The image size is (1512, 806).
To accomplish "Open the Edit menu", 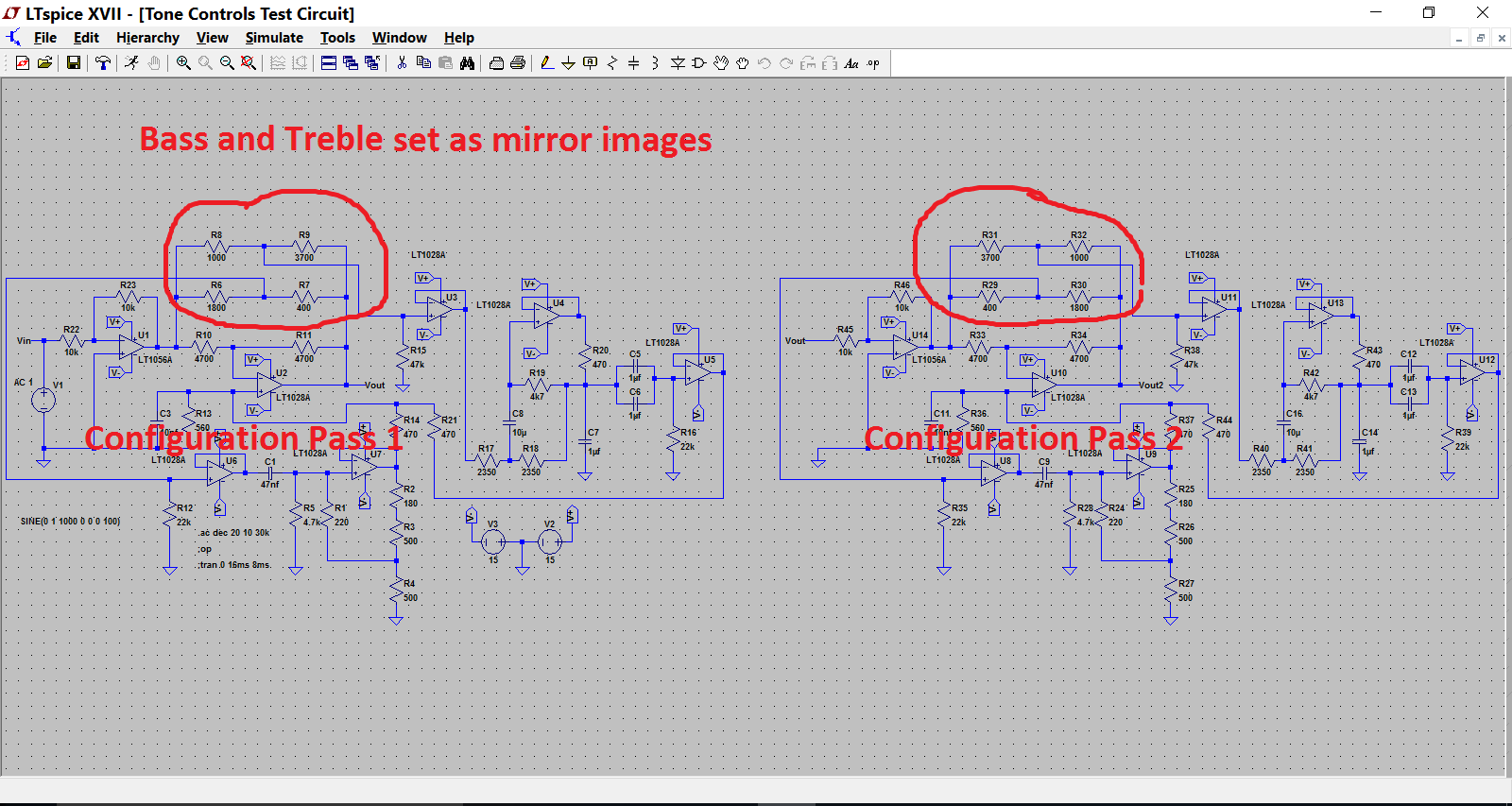I will pos(86,38).
